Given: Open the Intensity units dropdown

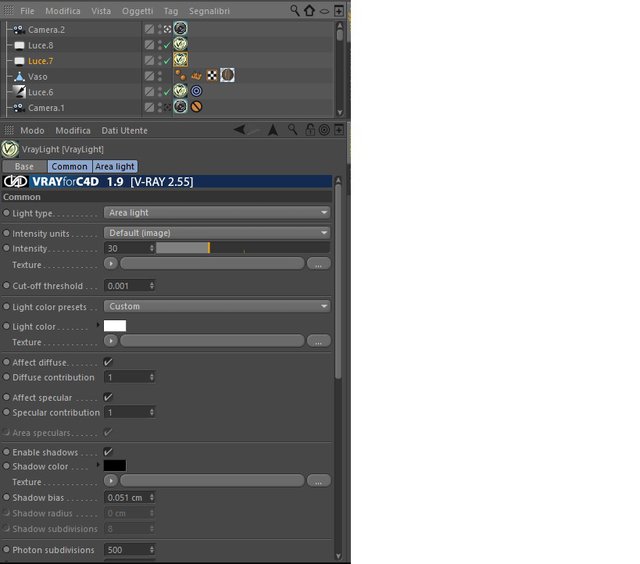Looking at the screenshot, I should [x=217, y=233].
